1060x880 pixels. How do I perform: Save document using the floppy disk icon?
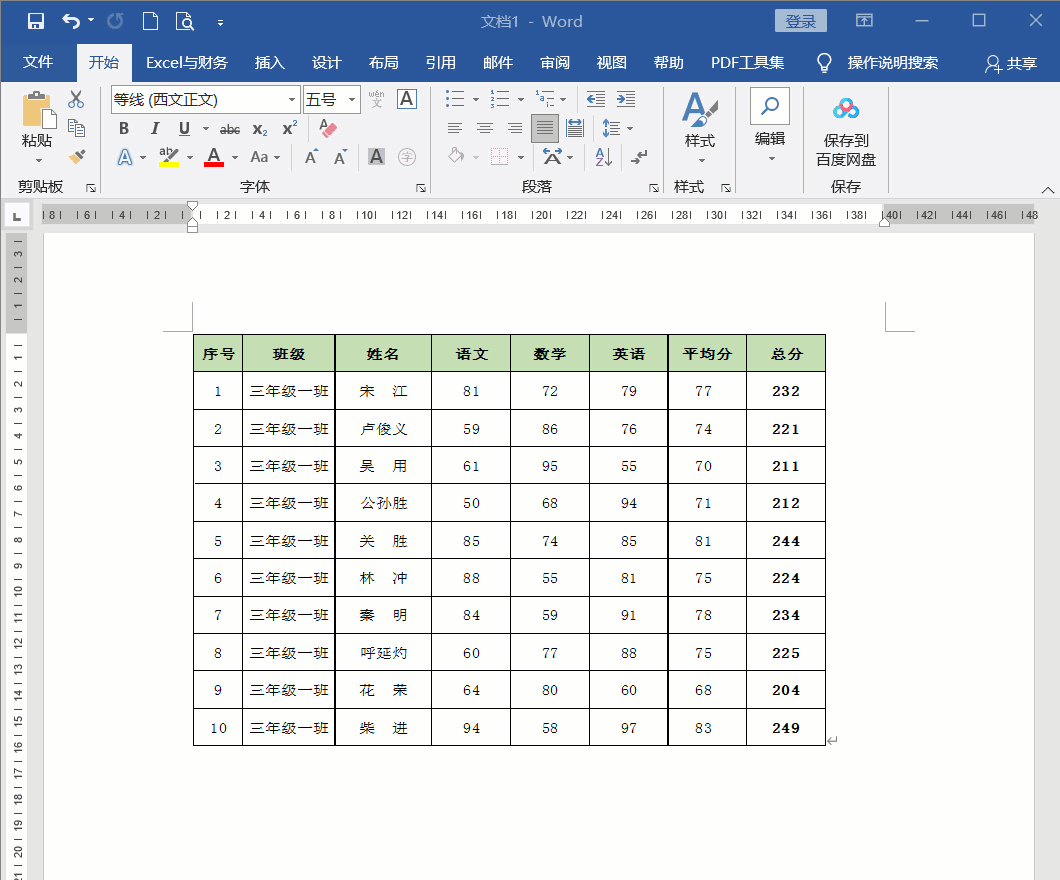pyautogui.click(x=36, y=21)
